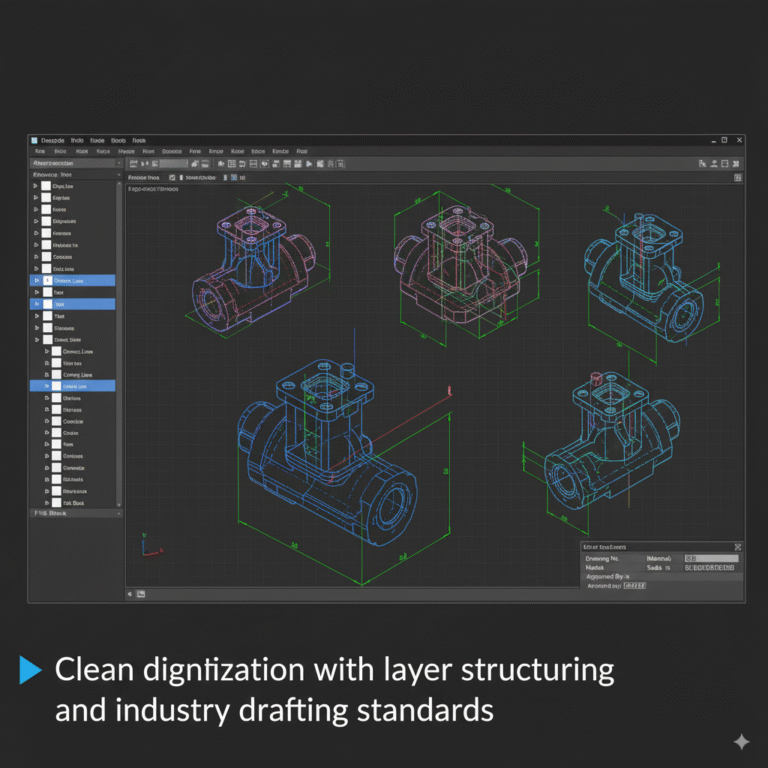Click the viewport icon at the canvas top-right corner
This screenshot has width=768, height=768.
point(737,177)
